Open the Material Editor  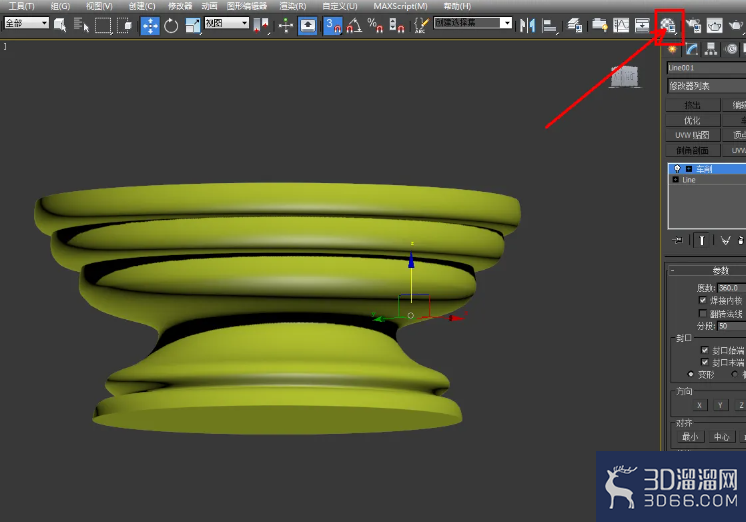[x=668, y=26]
